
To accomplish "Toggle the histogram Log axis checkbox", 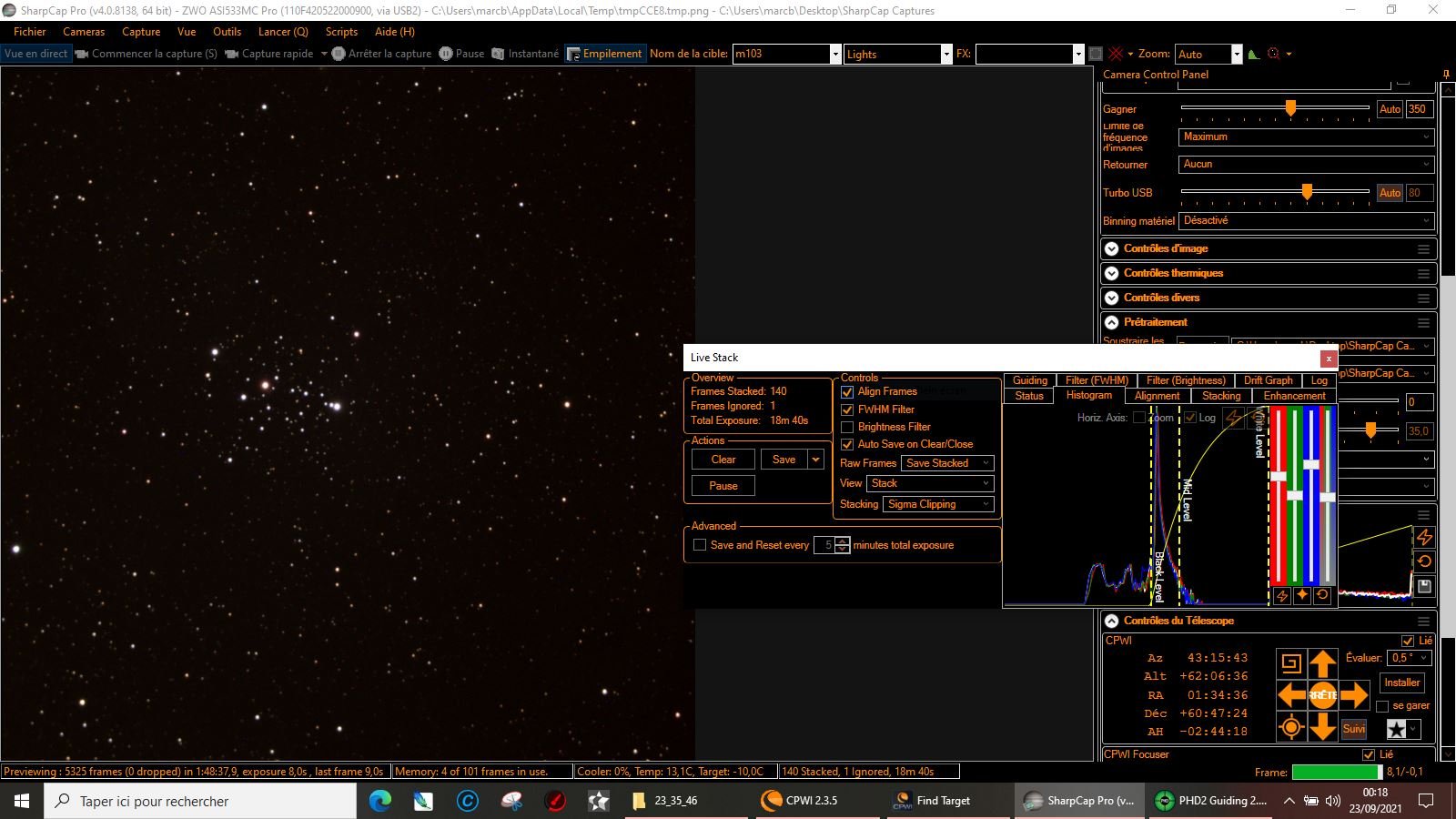I will [1189, 418].
